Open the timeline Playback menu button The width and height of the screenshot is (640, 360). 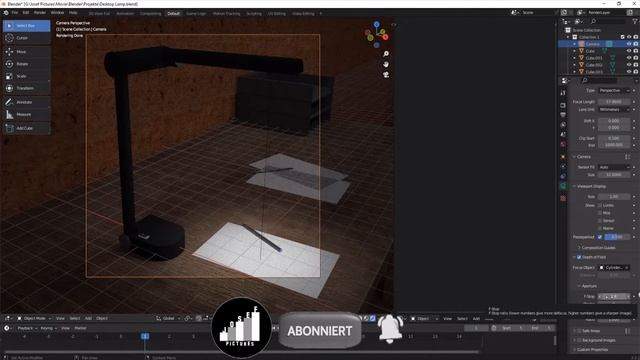pos(27,328)
